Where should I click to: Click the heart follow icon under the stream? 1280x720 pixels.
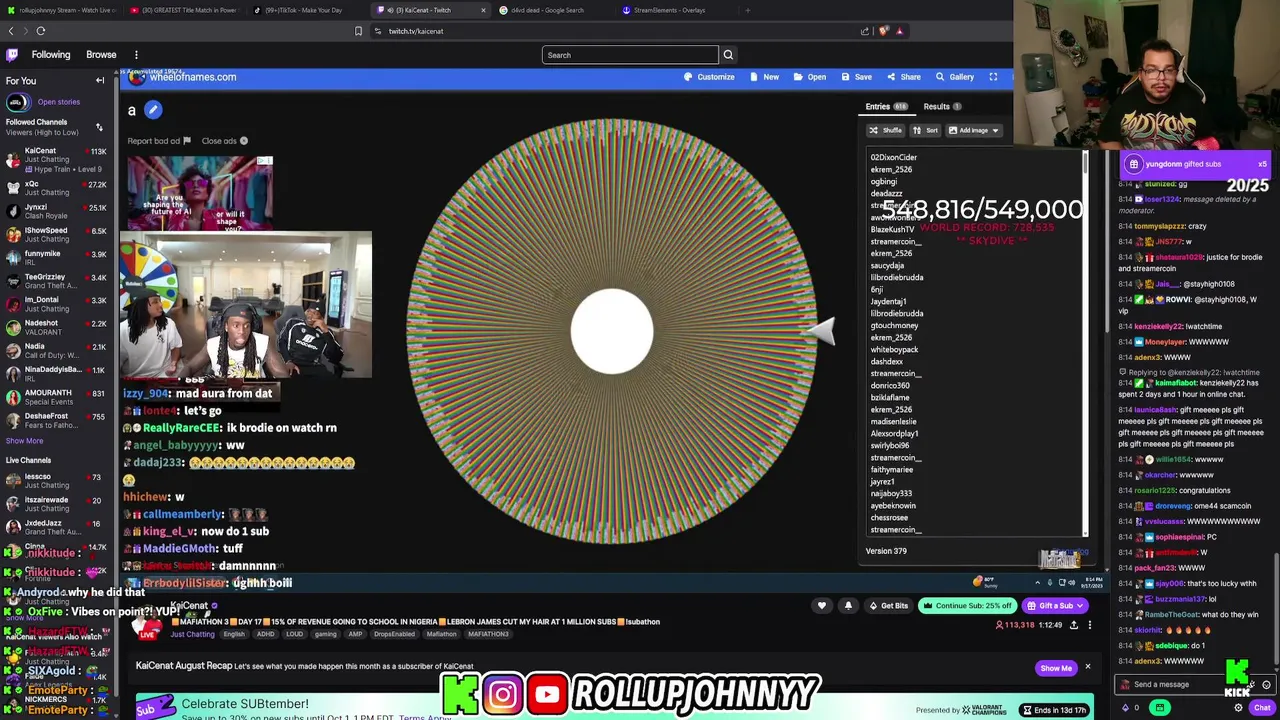point(822,606)
